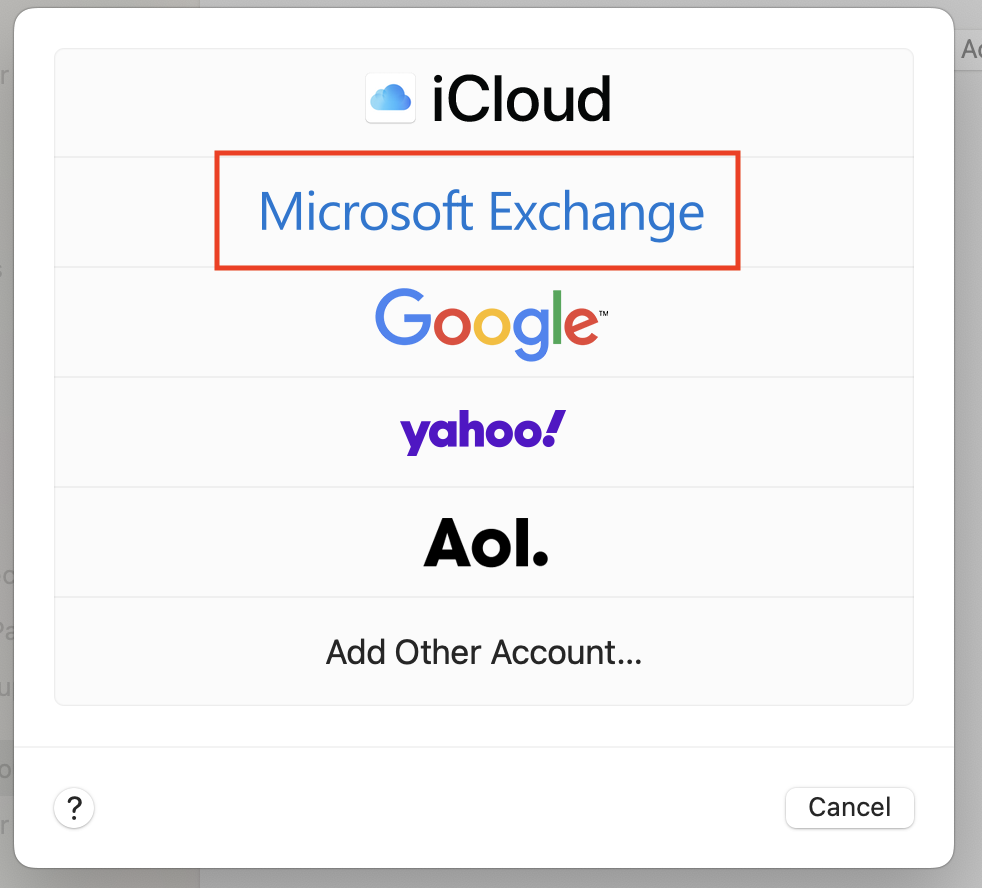
Task: Select the Google logo account option
Action: (x=491, y=324)
